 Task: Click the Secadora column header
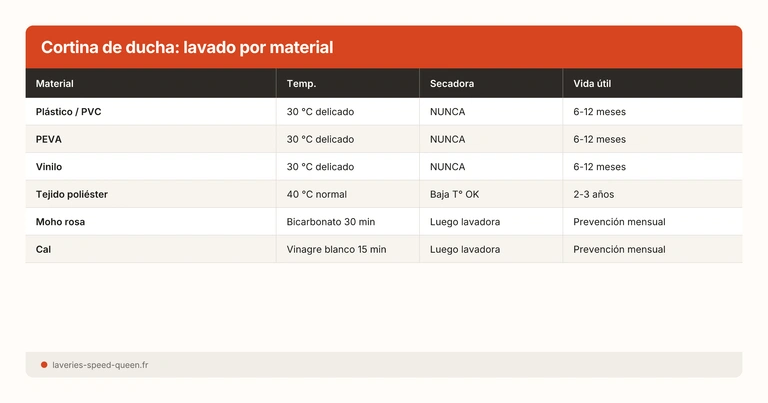(451, 84)
